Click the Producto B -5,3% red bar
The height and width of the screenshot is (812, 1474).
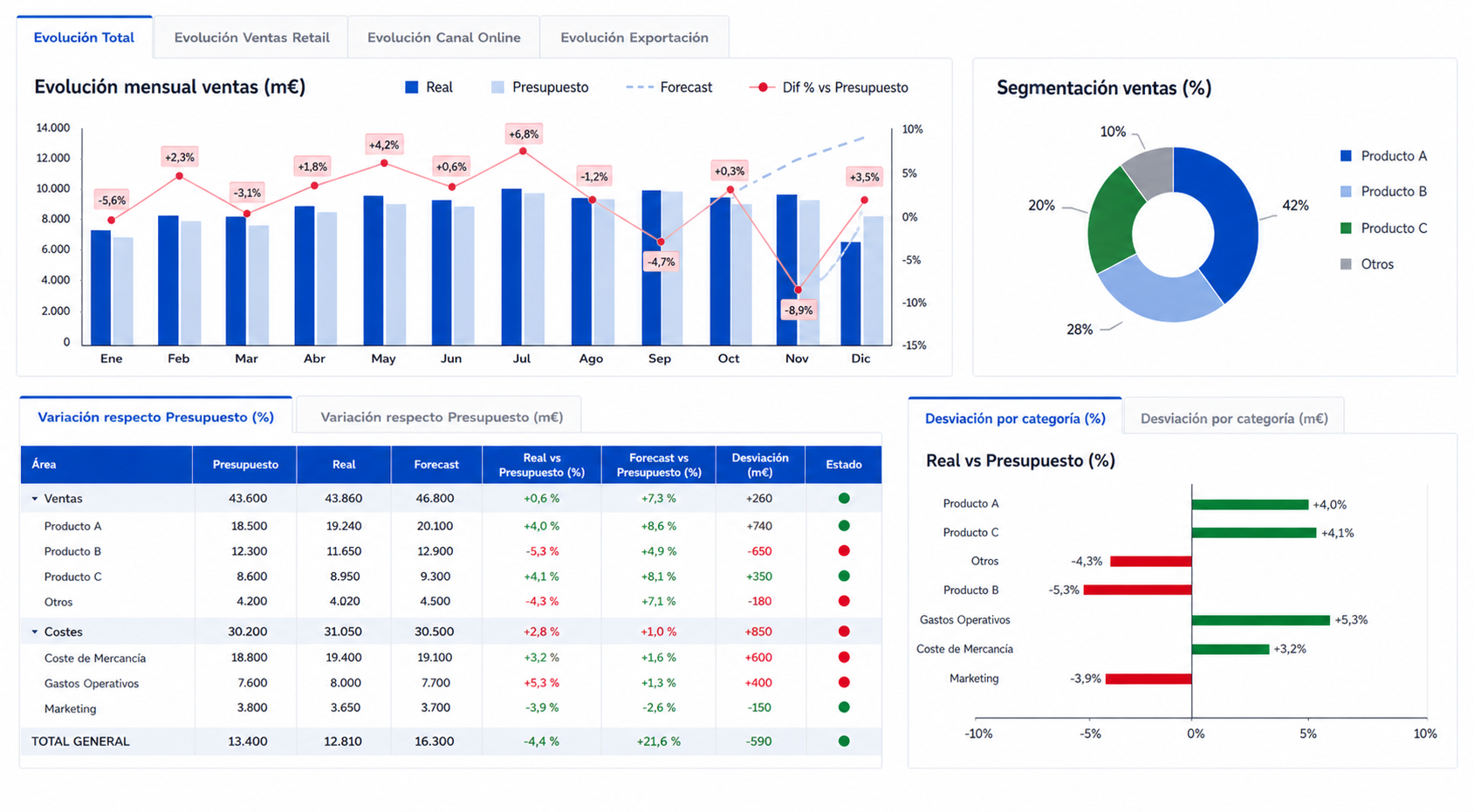[x=1137, y=590]
